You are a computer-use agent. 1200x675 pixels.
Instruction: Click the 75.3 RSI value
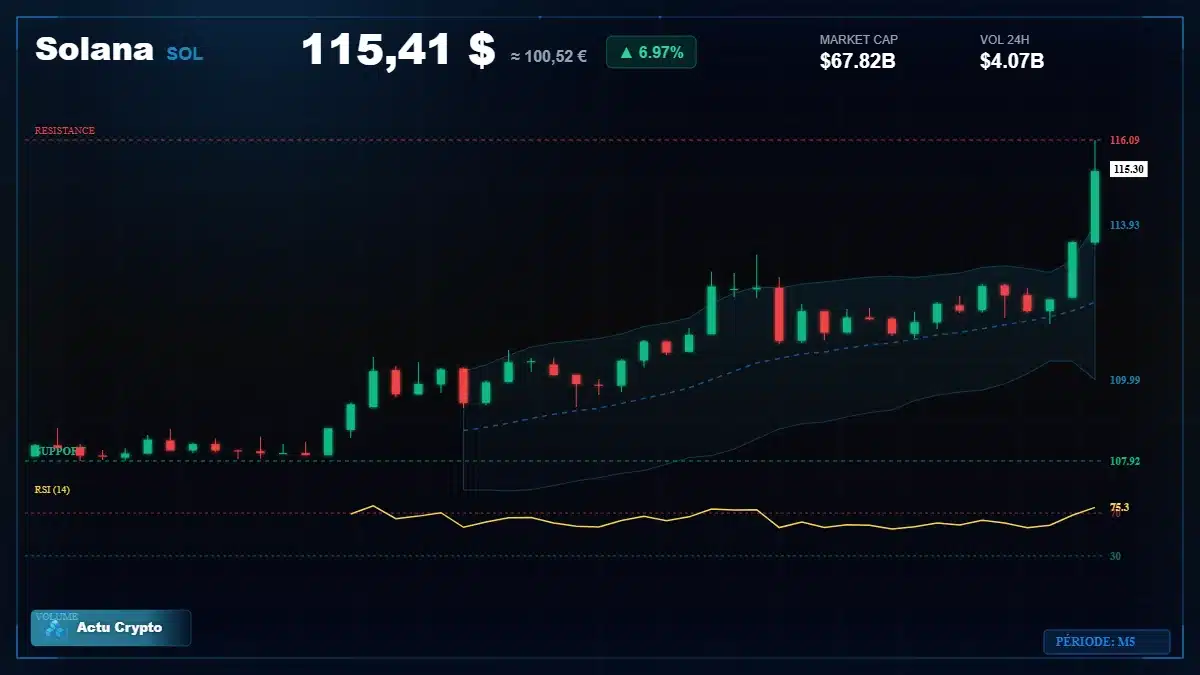click(x=1119, y=507)
